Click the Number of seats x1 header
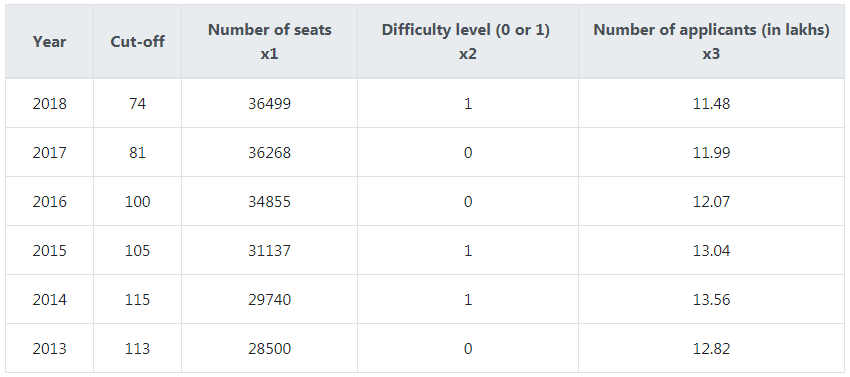The height and width of the screenshot is (377, 850). click(269, 42)
